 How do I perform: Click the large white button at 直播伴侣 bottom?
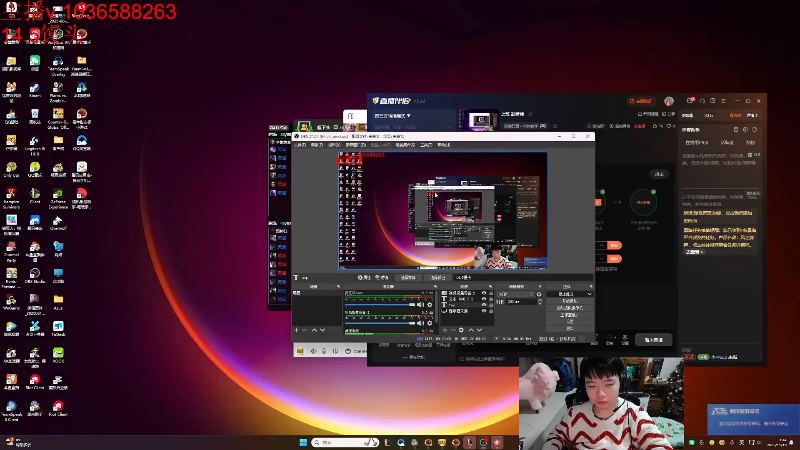point(654,340)
